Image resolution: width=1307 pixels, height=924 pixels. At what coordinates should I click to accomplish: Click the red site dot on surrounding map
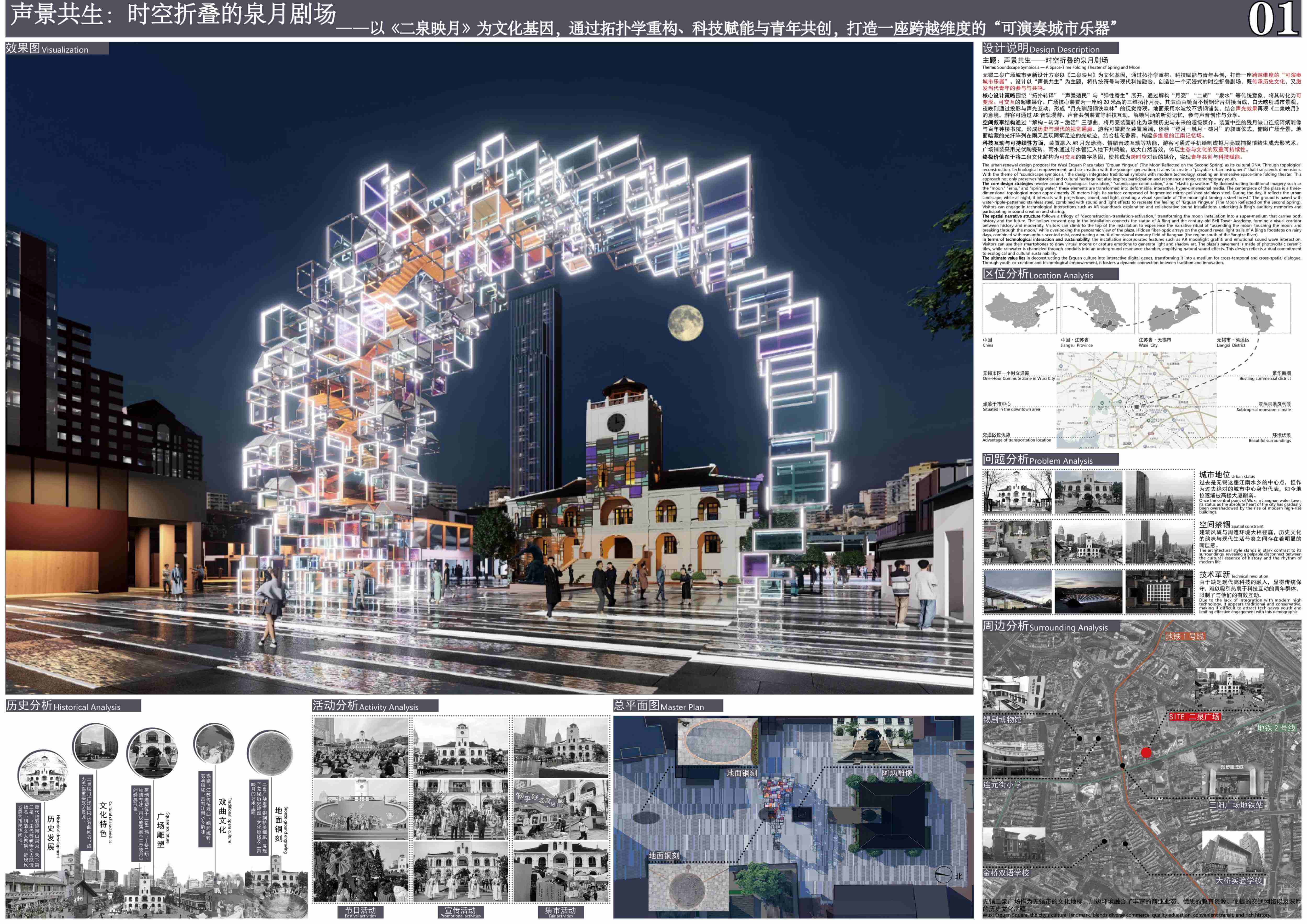point(1146,753)
